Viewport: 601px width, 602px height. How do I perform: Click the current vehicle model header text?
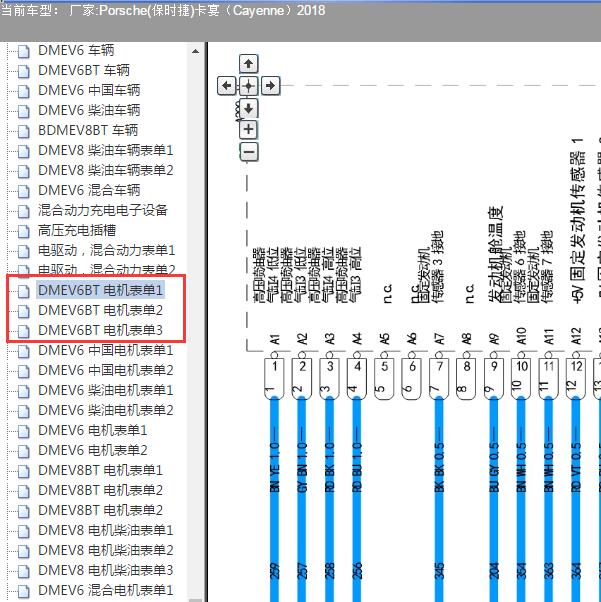(x=163, y=10)
